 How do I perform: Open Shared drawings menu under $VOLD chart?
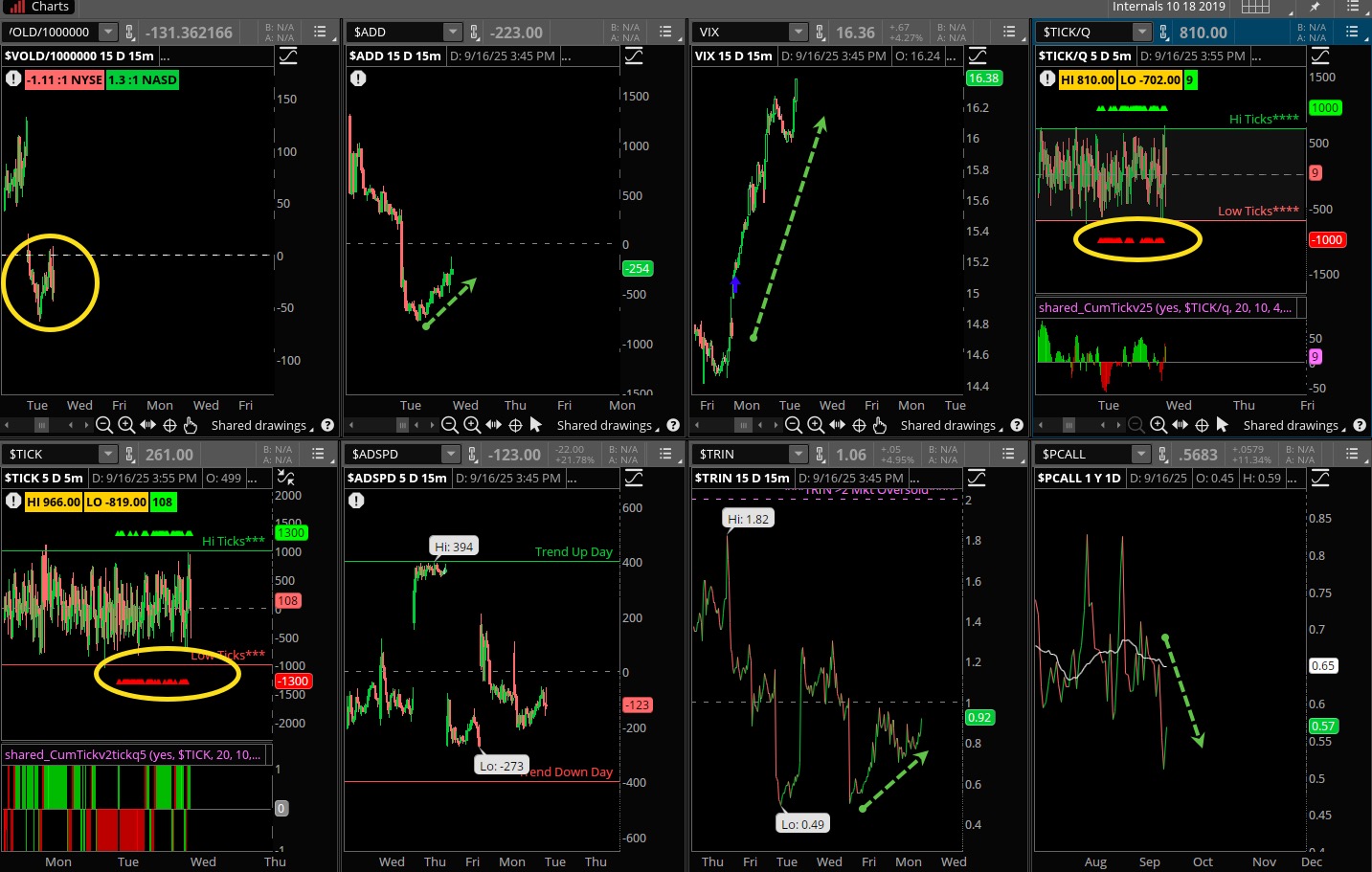point(260,425)
